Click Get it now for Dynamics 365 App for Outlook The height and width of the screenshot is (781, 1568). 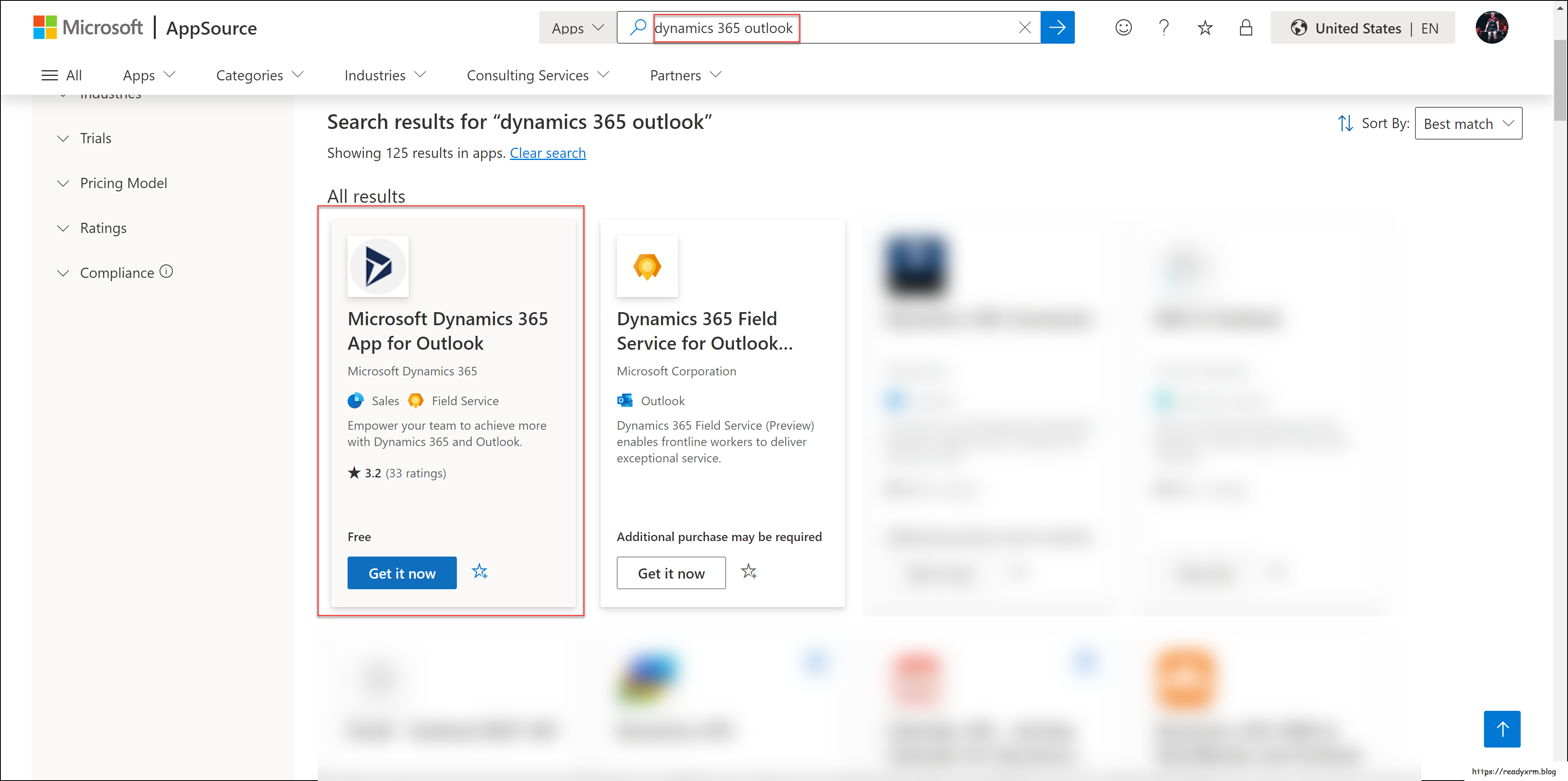(402, 572)
